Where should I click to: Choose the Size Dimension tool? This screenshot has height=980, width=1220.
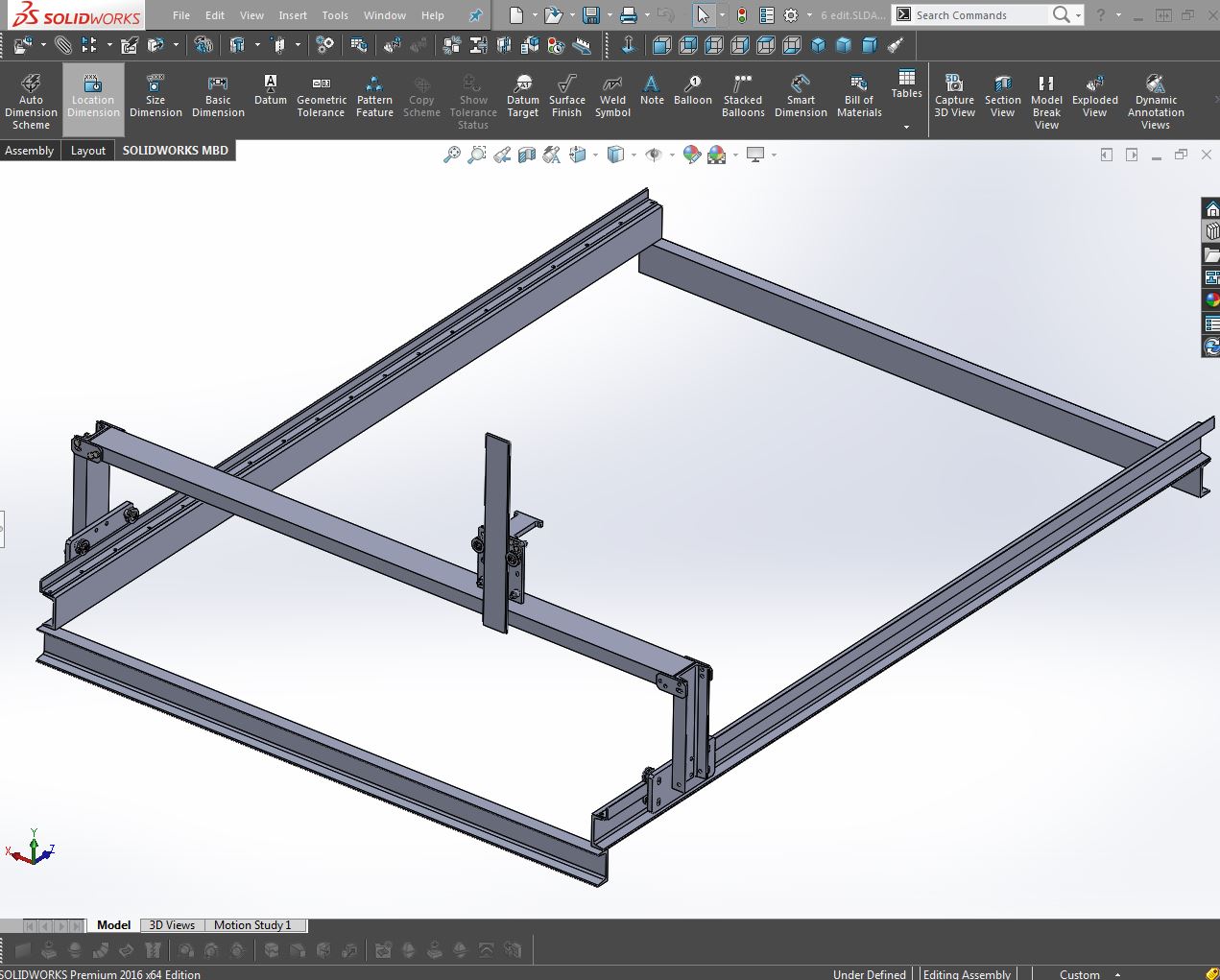point(155,96)
